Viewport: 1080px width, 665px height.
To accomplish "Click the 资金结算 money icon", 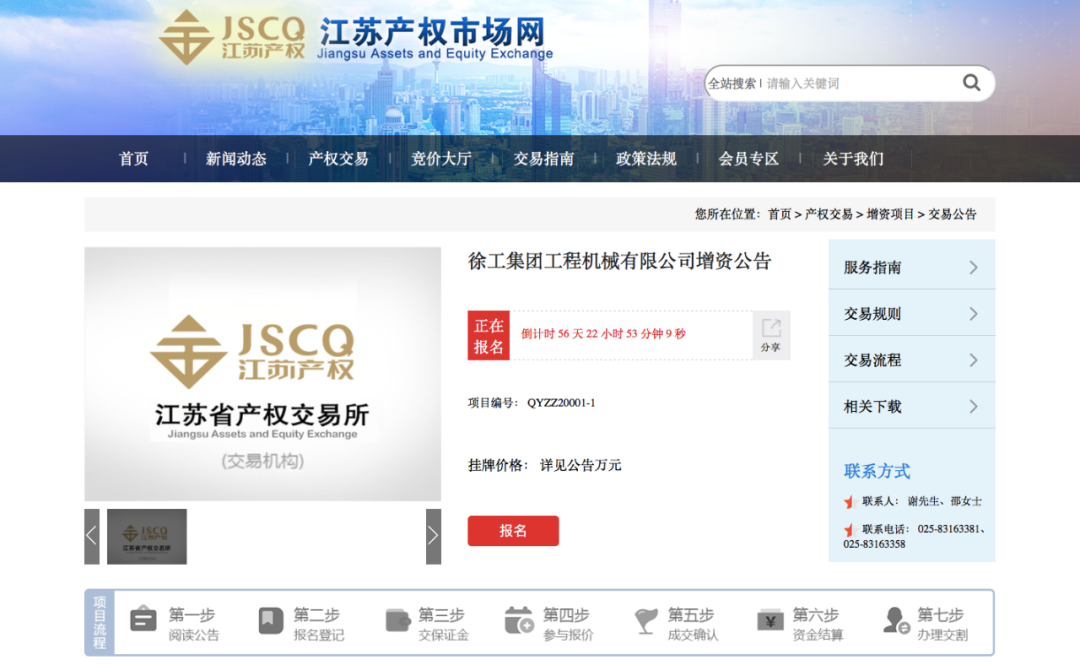I will point(770,620).
